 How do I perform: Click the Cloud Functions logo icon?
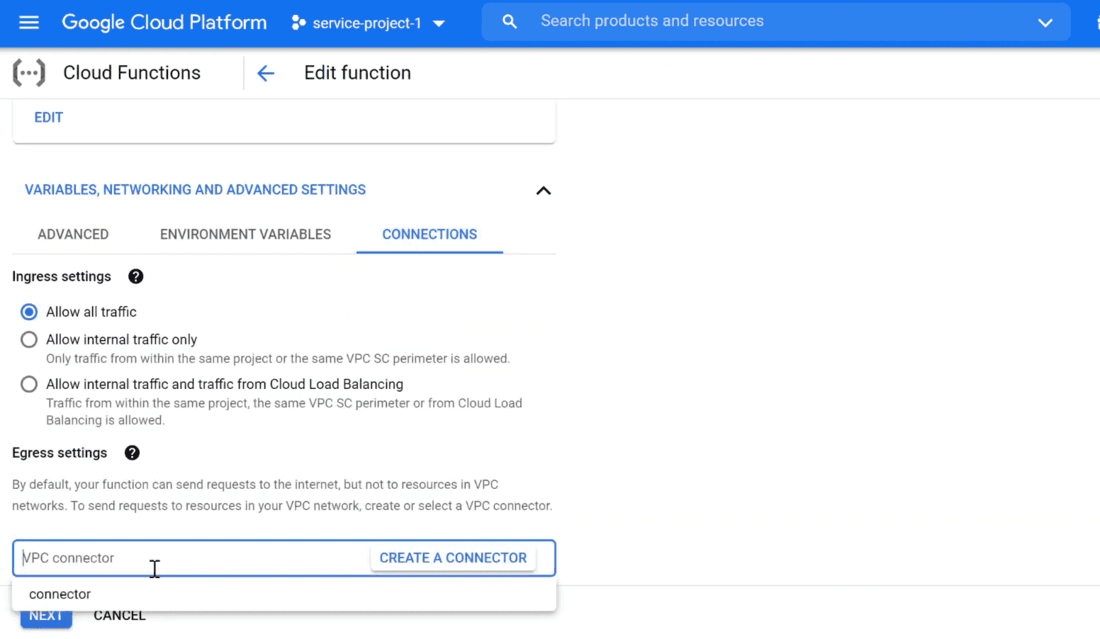pyautogui.click(x=29, y=73)
